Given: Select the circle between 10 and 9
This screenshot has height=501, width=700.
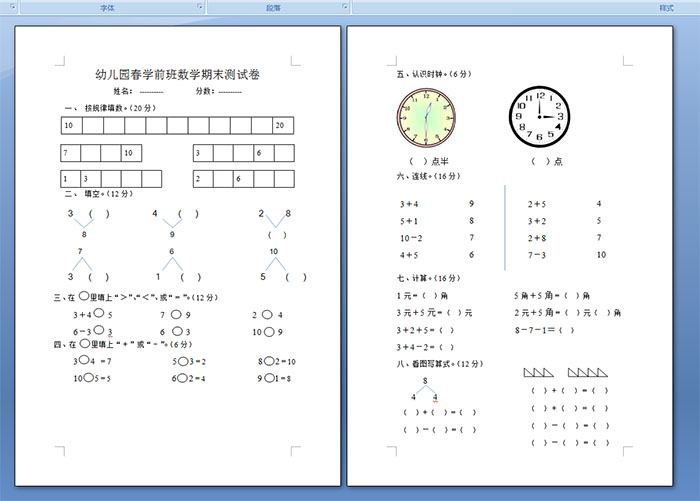Looking at the screenshot, I should coord(269,332).
